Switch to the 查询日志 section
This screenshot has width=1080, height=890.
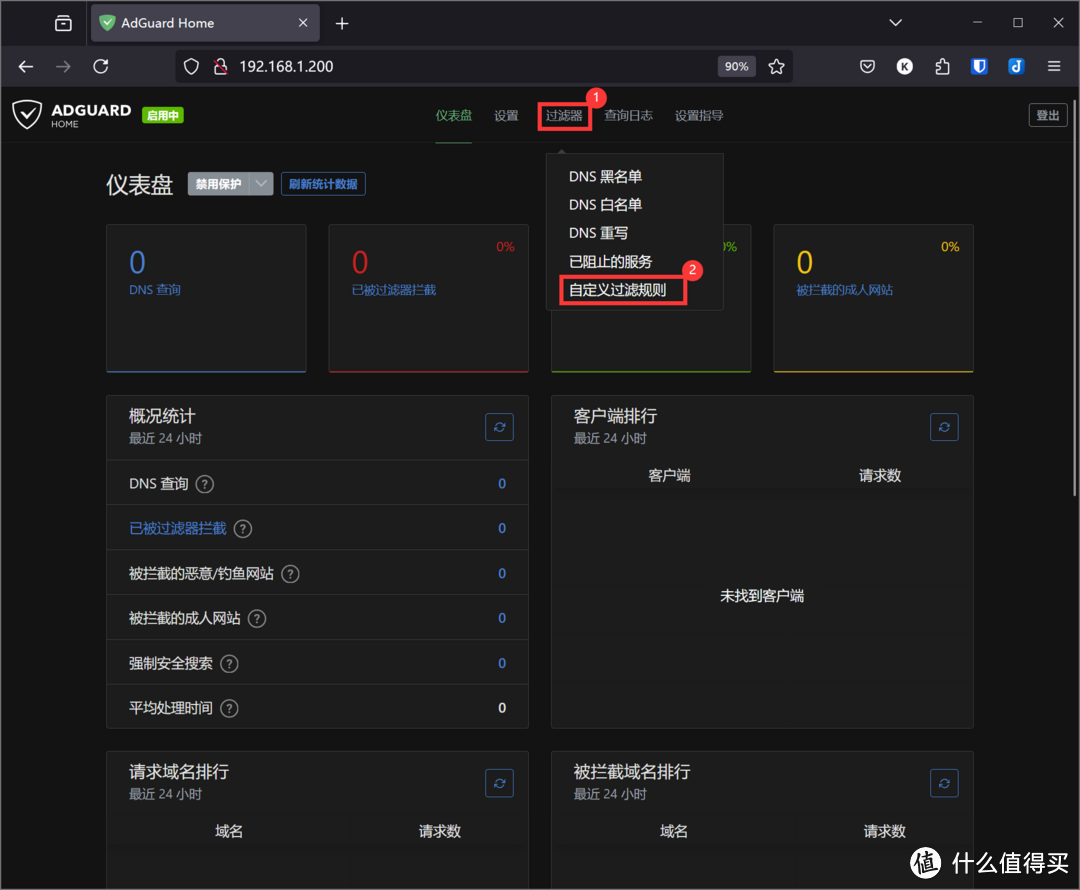pos(628,115)
